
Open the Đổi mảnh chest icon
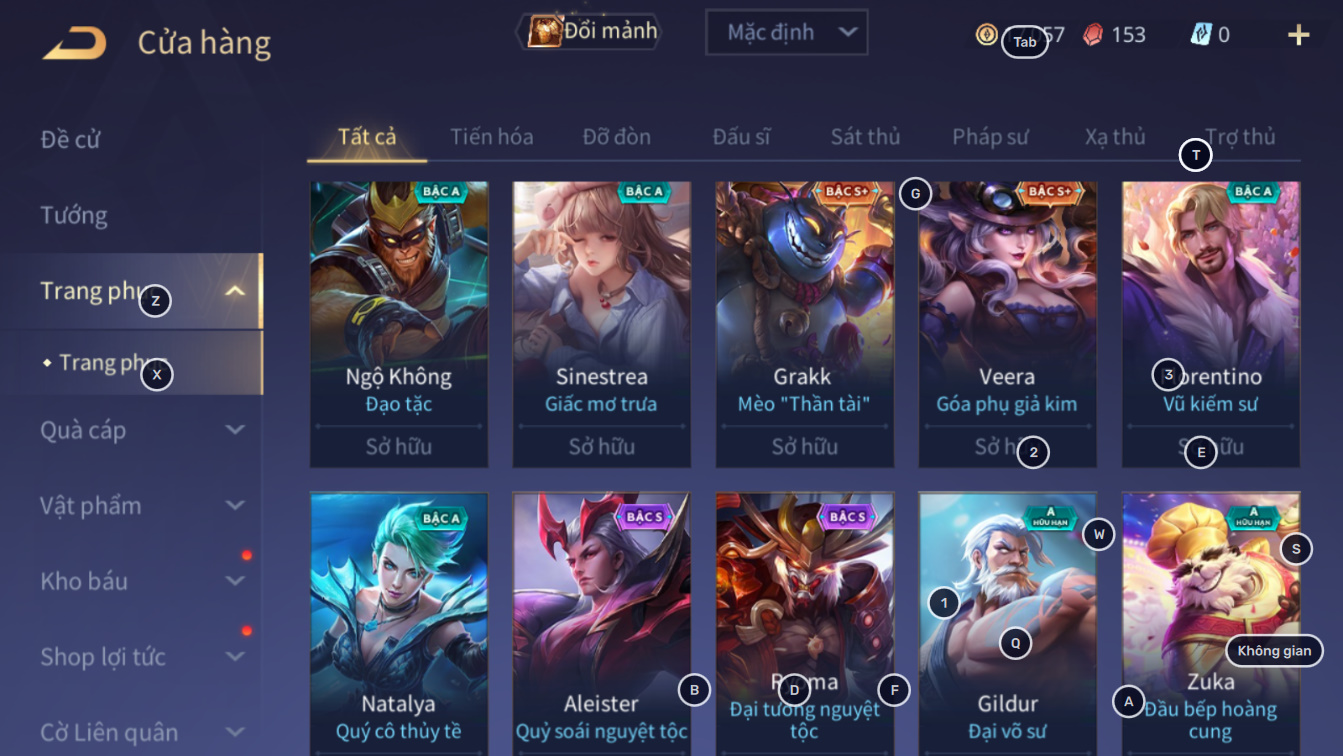pyautogui.click(x=545, y=32)
